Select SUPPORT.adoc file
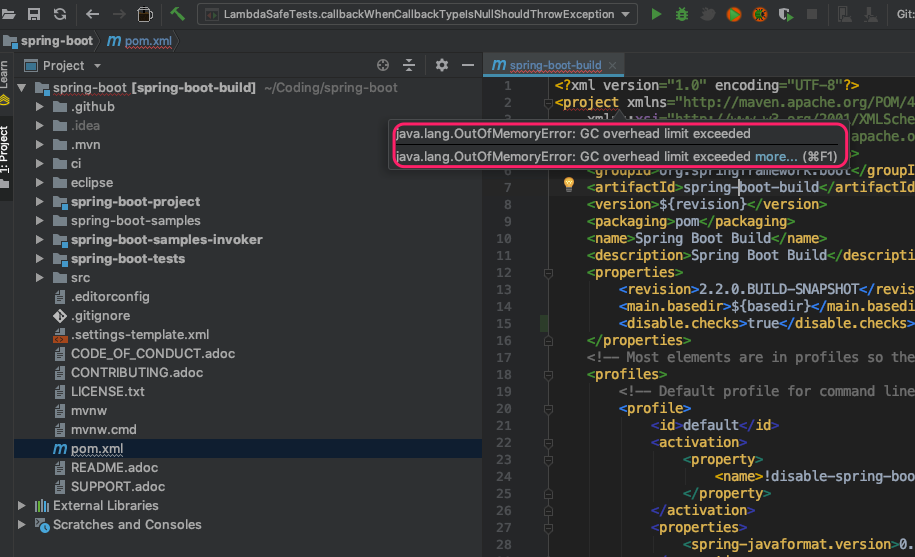This screenshot has width=915, height=557. (118, 486)
